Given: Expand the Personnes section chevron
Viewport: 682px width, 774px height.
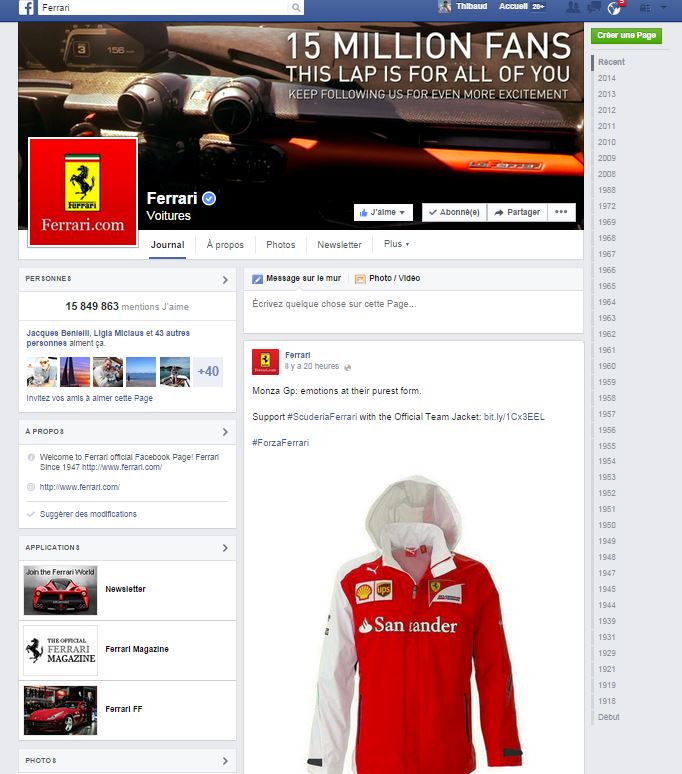Looking at the screenshot, I should pos(225,280).
